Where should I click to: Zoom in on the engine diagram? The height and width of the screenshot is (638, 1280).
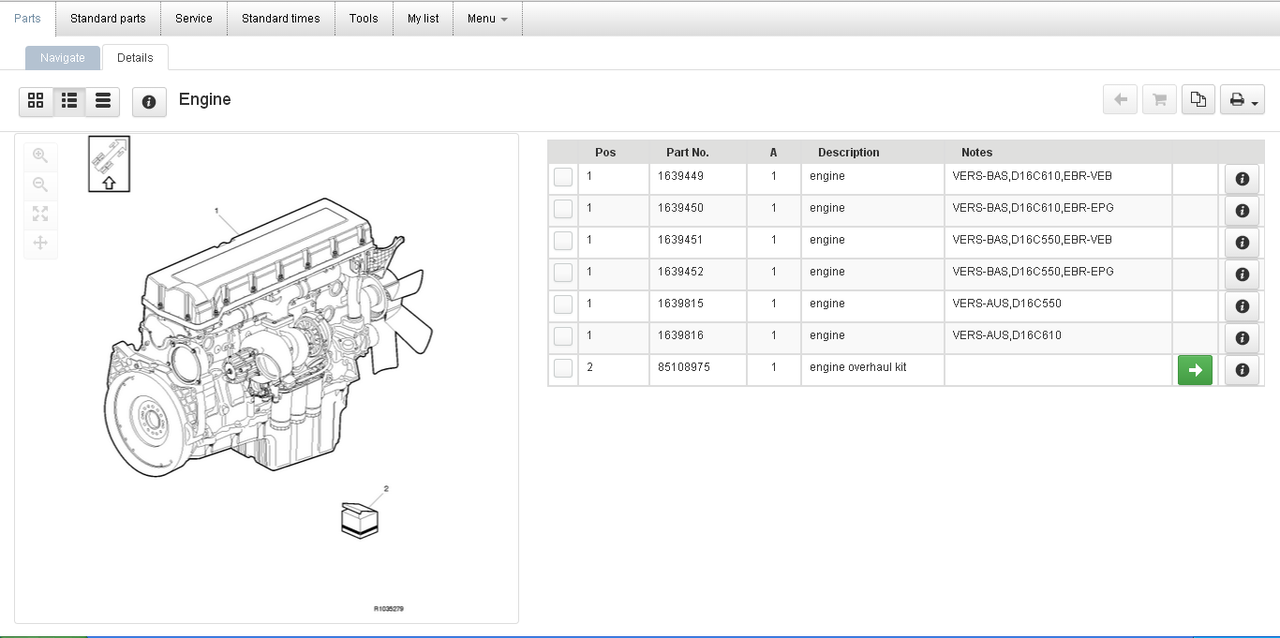(x=40, y=156)
